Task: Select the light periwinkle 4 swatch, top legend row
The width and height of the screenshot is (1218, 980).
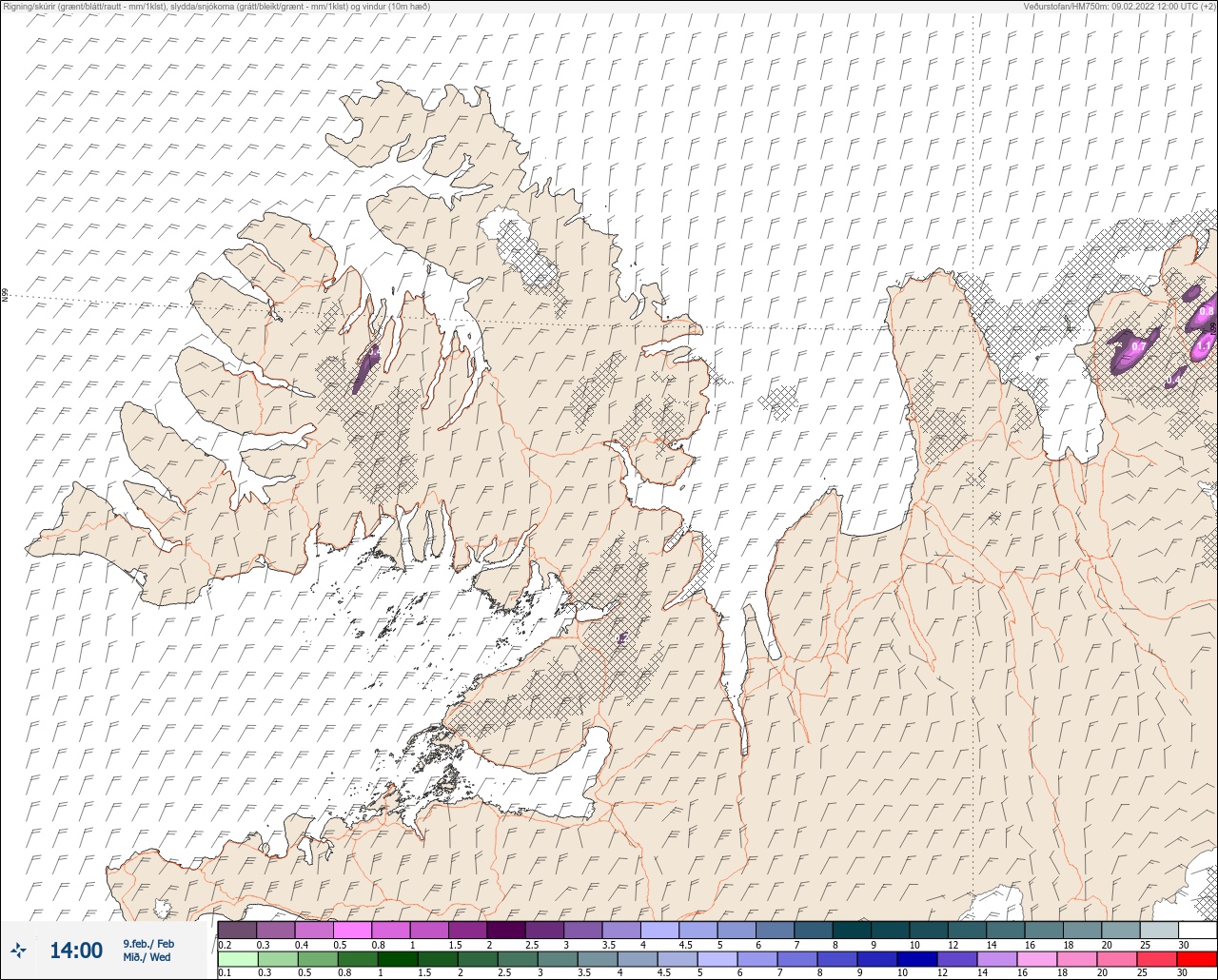Action: click(x=659, y=930)
